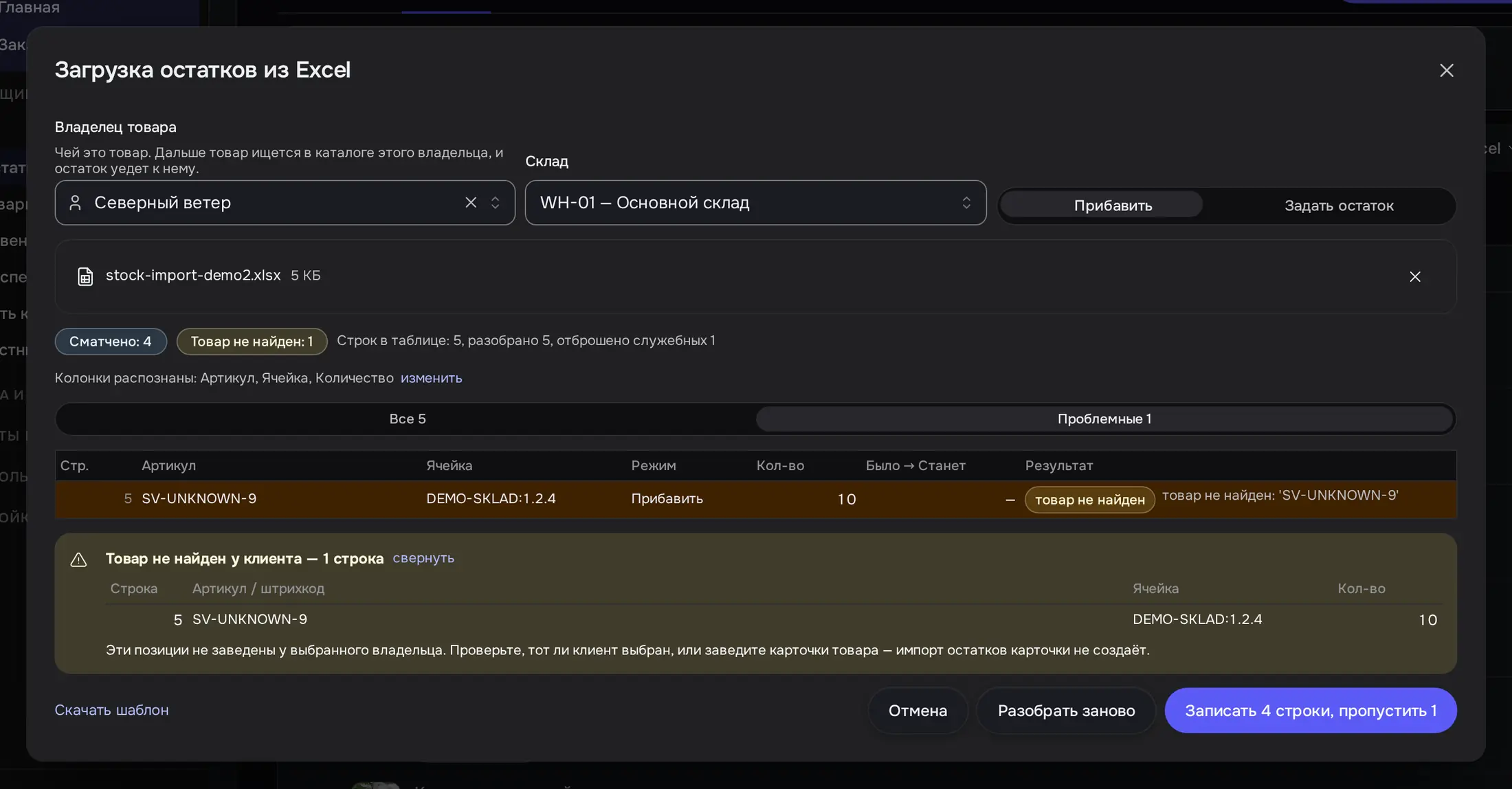The image size is (1512, 789).
Task: Click the Результат column header
Action: click(x=1059, y=465)
